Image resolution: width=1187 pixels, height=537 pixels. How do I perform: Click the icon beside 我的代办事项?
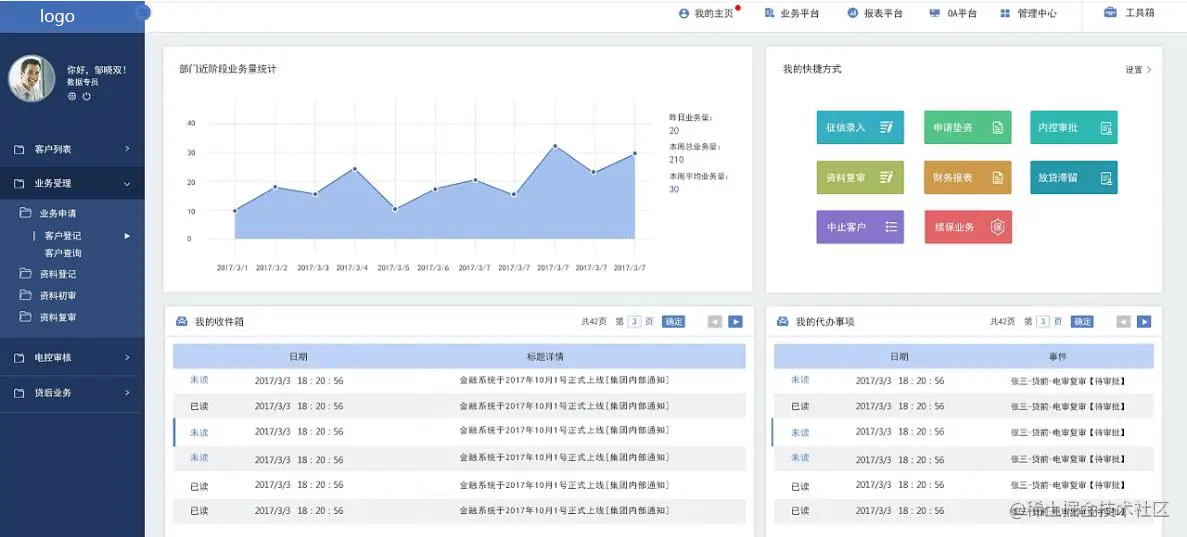(x=783, y=321)
